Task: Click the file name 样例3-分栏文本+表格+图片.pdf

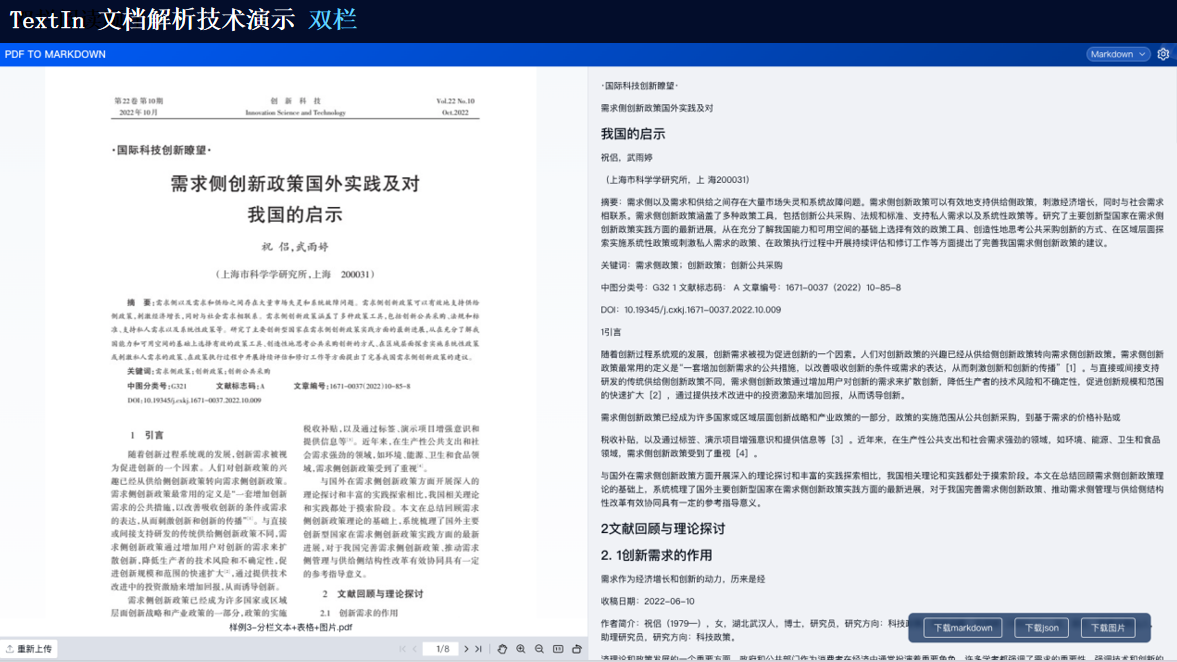Action: tap(290, 627)
